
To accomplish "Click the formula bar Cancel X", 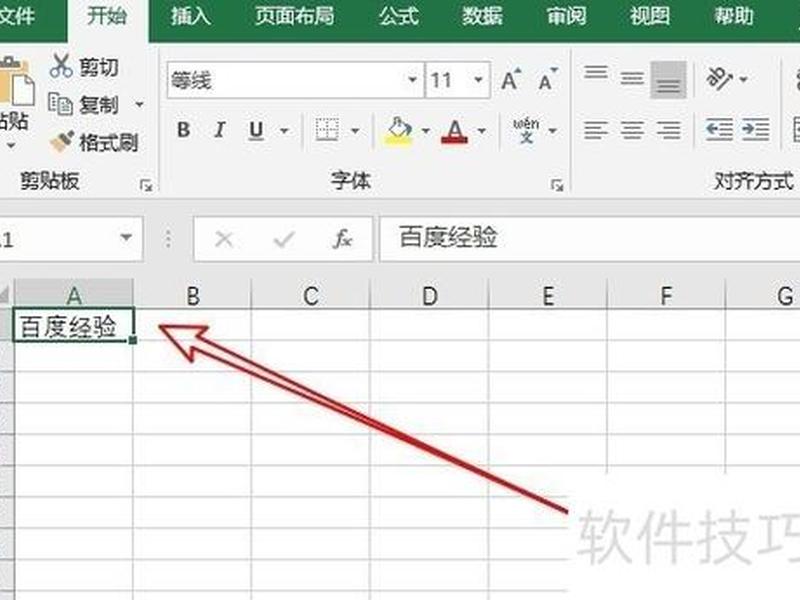I will [224, 239].
